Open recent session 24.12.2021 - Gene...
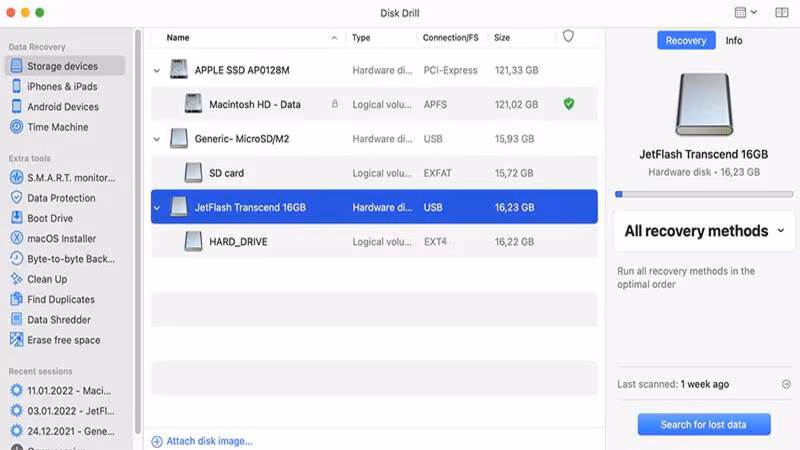Screen dimensions: 800x450 point(62,431)
